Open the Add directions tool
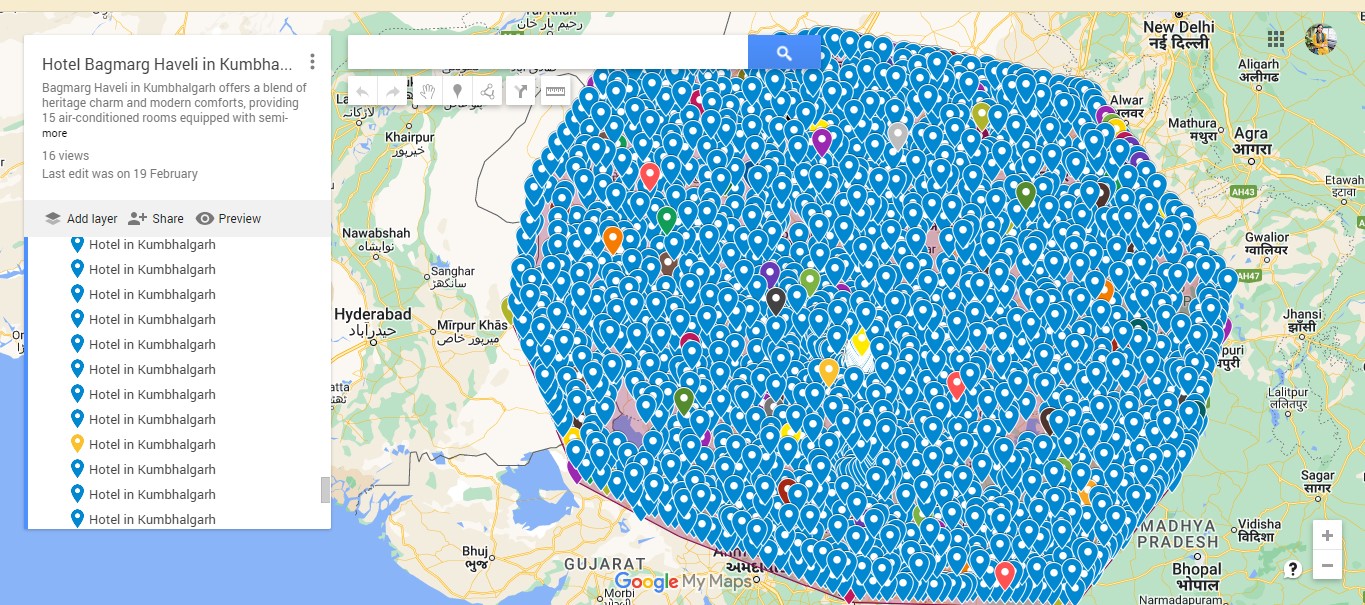This screenshot has width=1365, height=605. click(x=521, y=92)
